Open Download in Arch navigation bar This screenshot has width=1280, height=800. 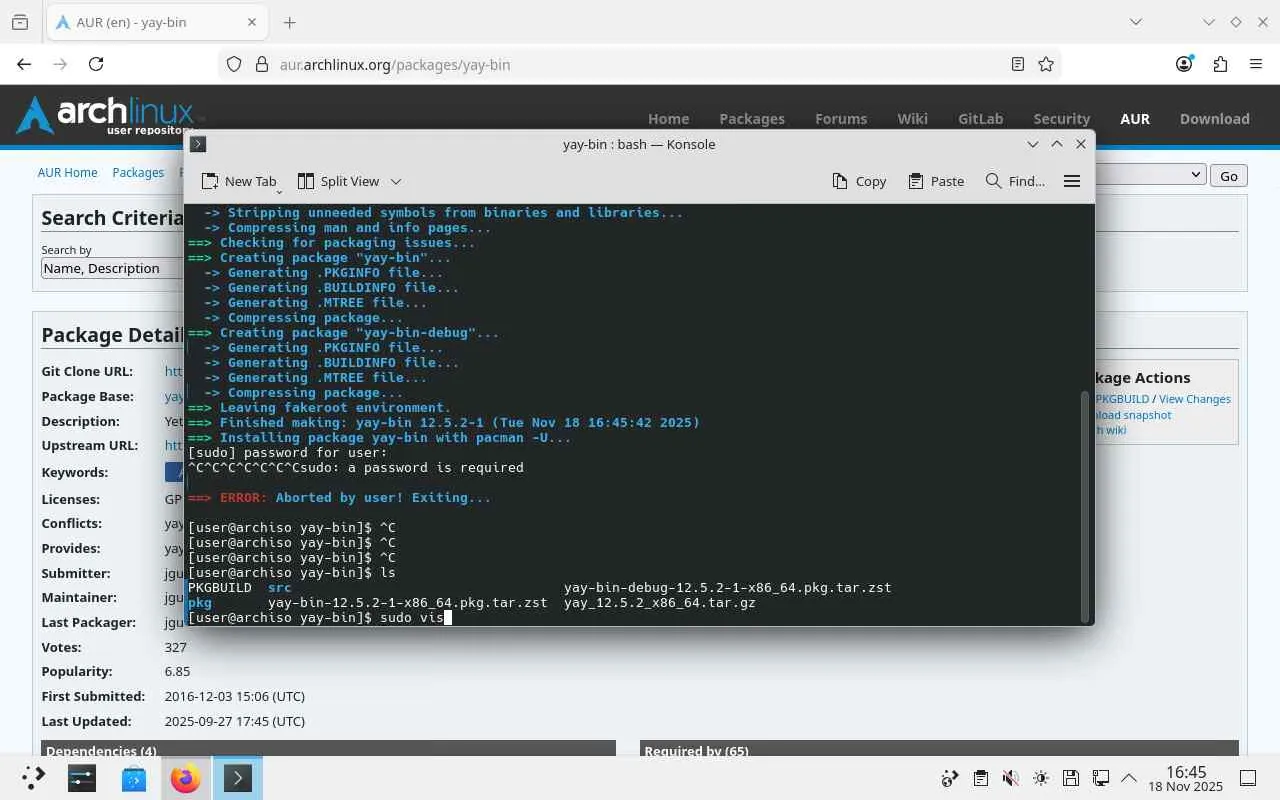point(1214,118)
